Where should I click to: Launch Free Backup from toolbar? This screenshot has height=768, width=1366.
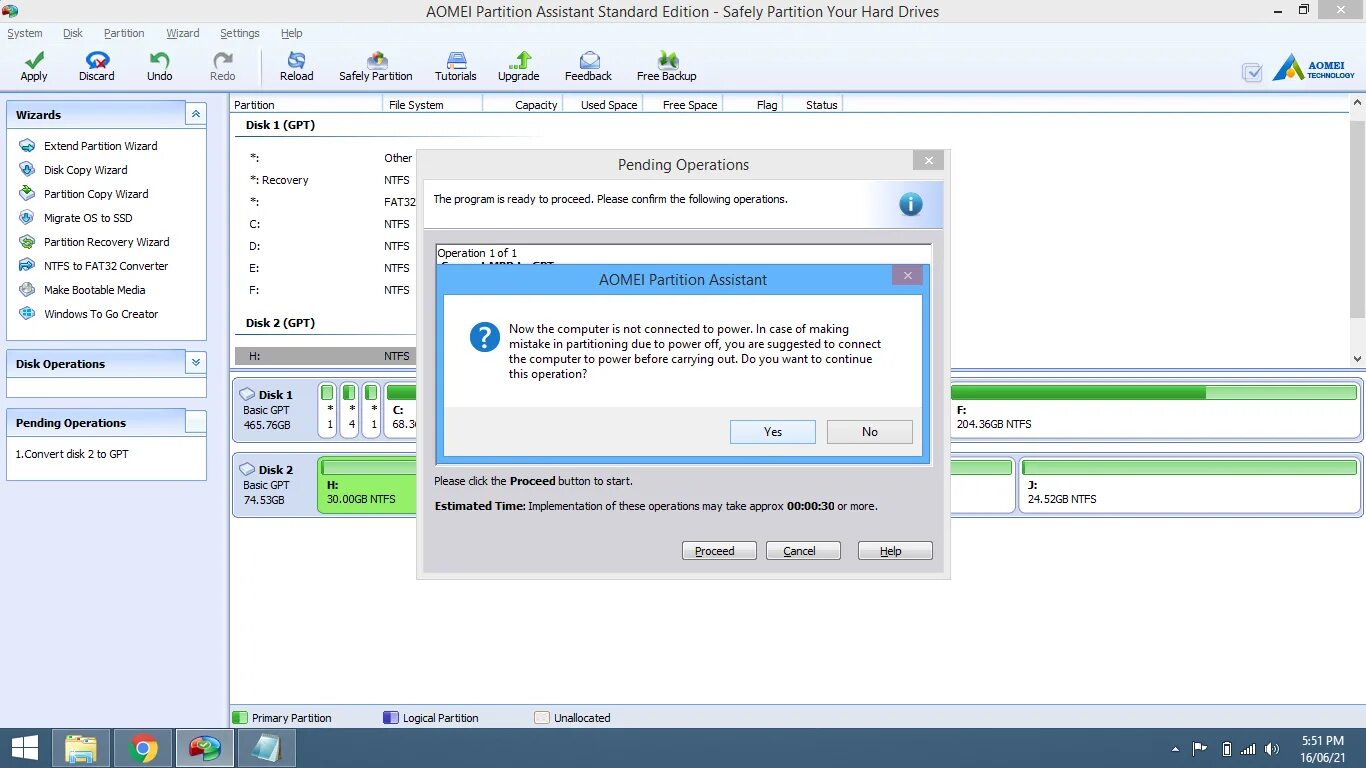(667, 67)
